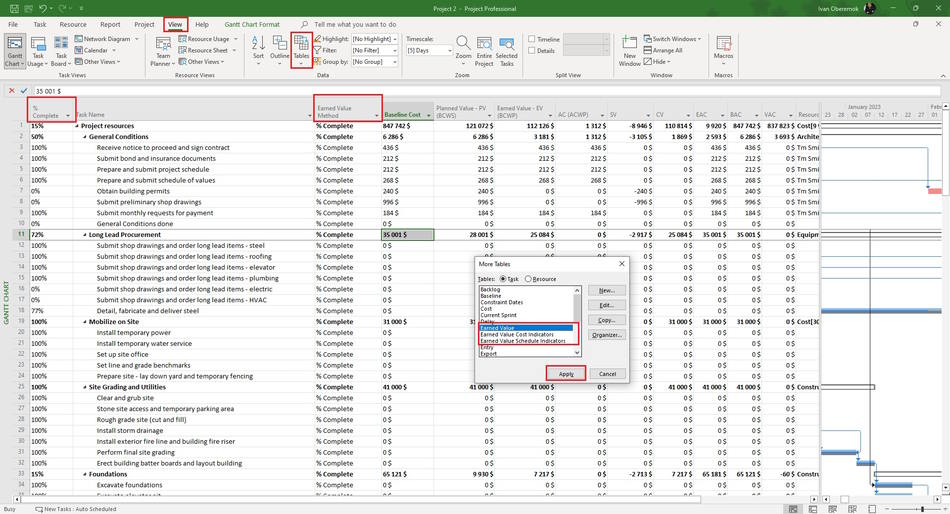Click the Cancel button in More Tables
950x514 pixels.
607,374
